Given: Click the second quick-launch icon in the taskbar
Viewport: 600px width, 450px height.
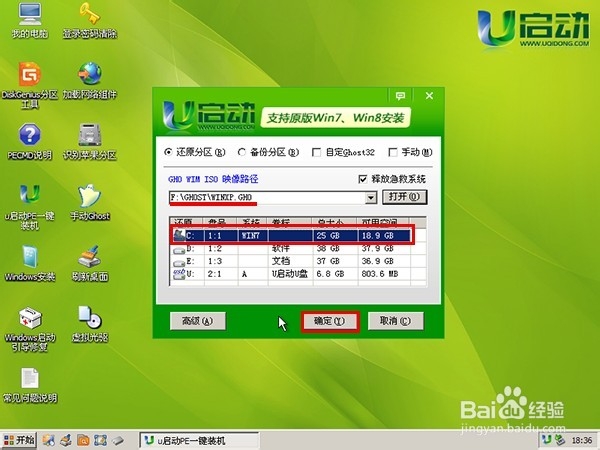Looking at the screenshot, I should [66, 440].
